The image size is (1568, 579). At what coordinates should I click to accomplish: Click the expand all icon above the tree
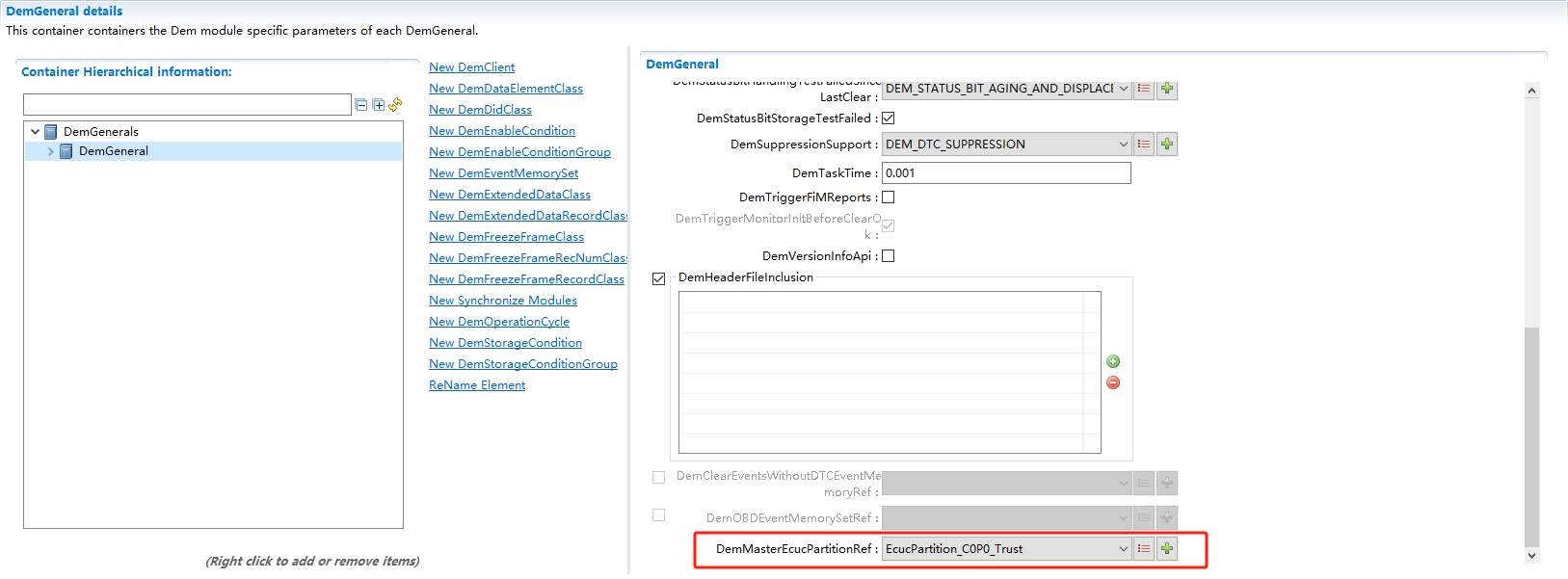click(379, 105)
